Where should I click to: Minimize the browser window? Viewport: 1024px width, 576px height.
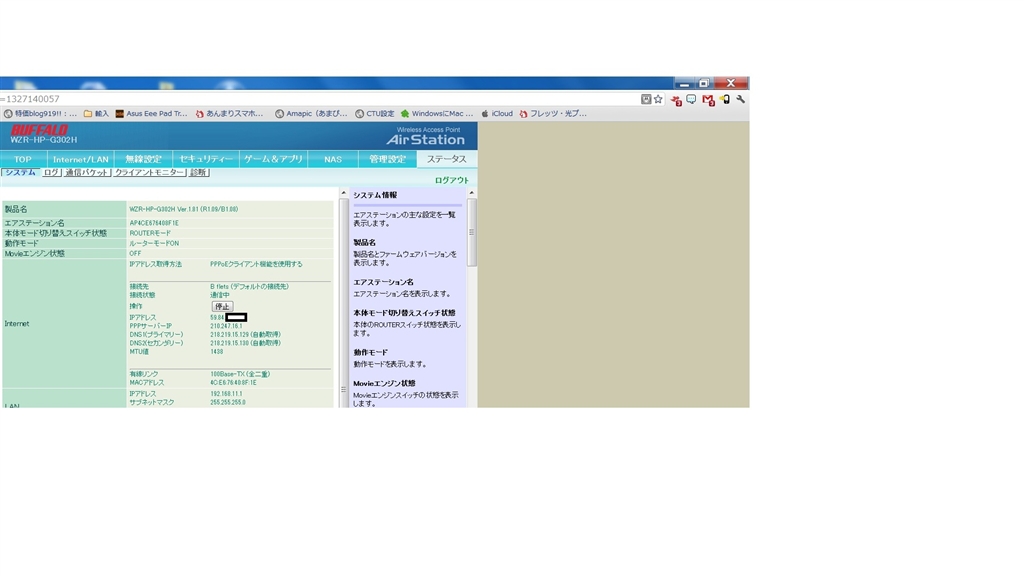click(x=684, y=84)
